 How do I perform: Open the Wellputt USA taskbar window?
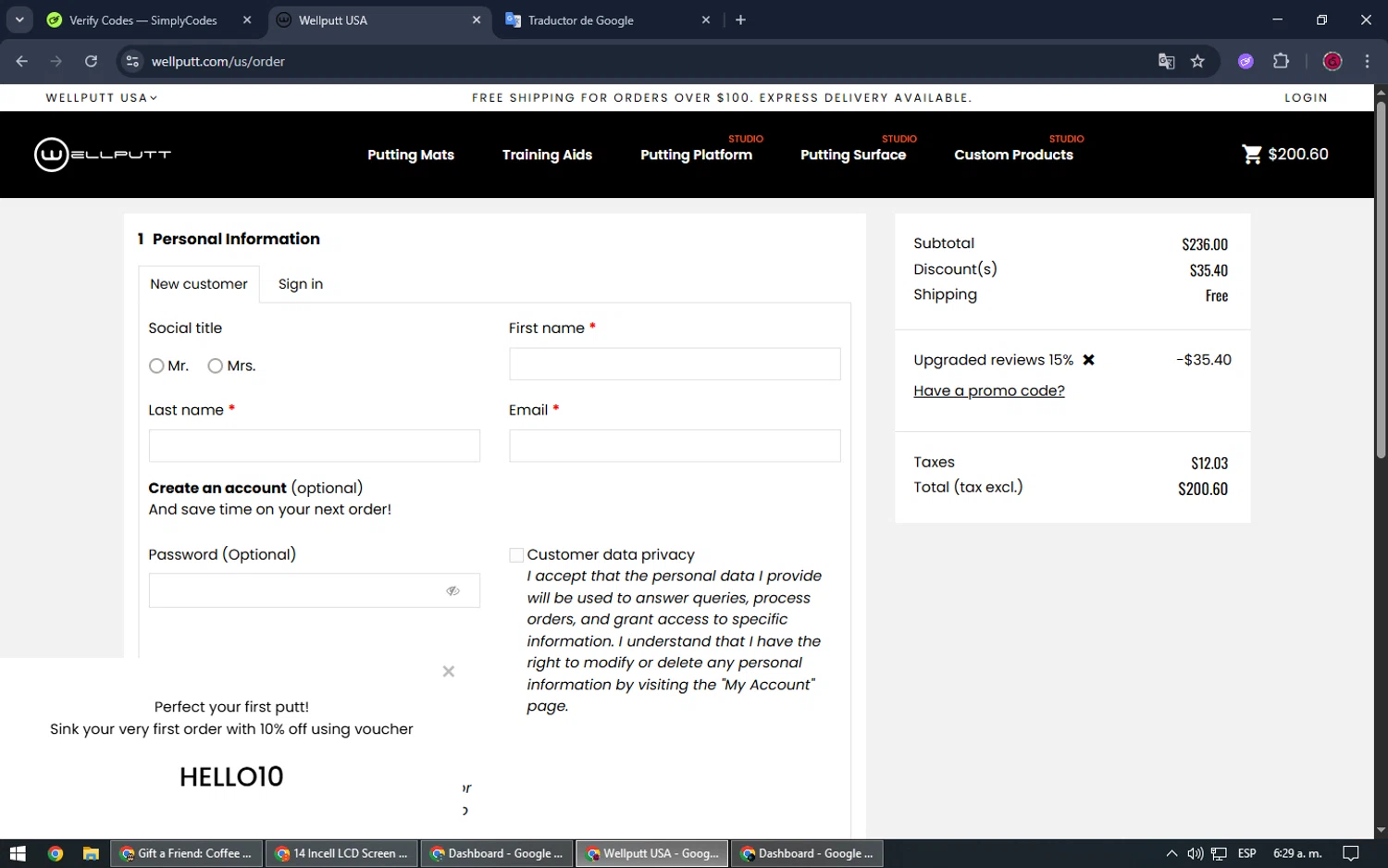(x=652, y=853)
